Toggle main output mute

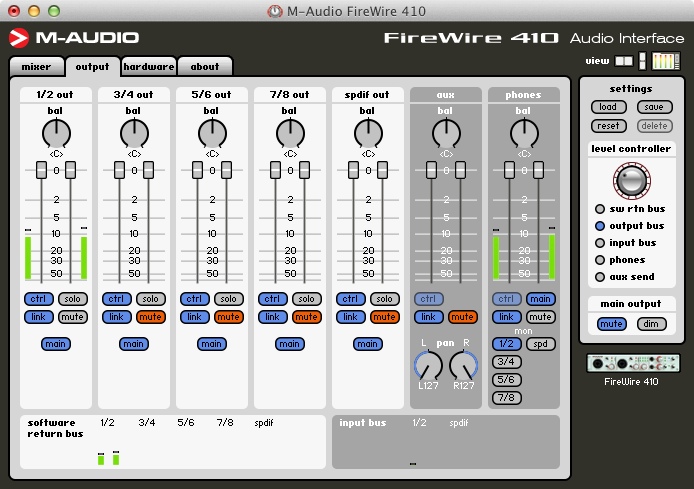click(x=611, y=324)
